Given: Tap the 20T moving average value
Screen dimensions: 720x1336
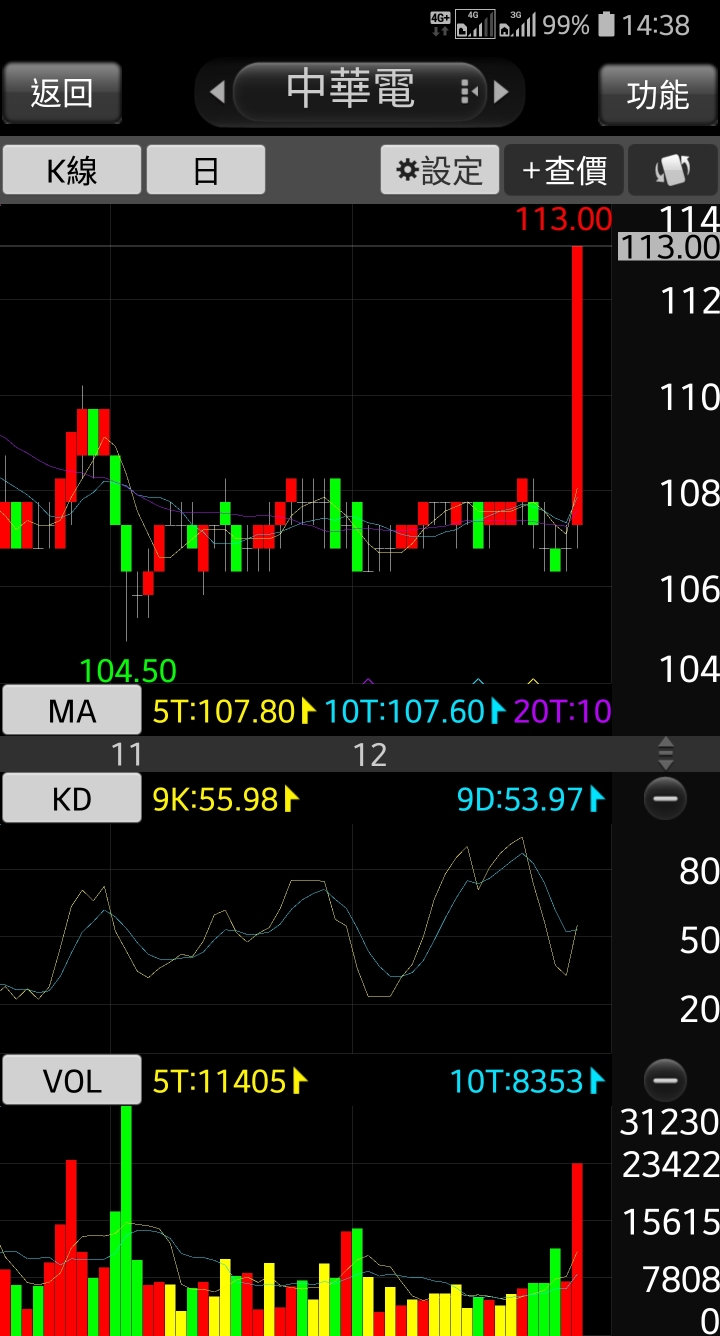Looking at the screenshot, I should pos(562,711).
